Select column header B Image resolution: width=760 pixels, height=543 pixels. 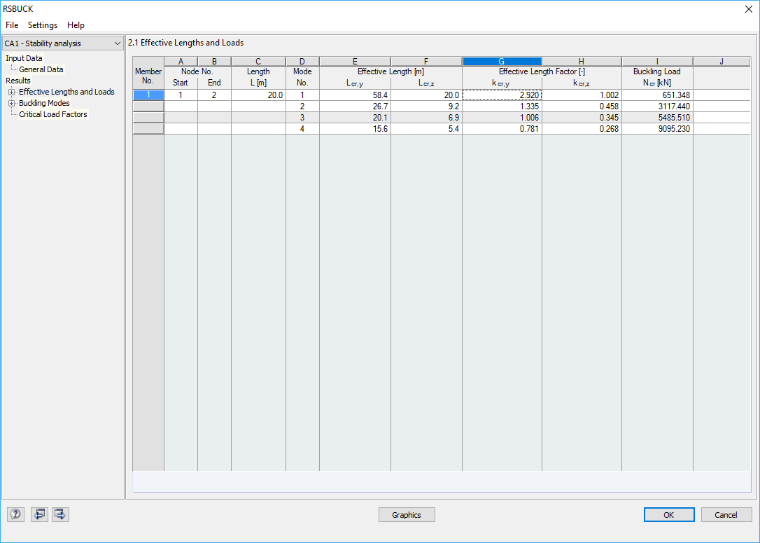coord(214,61)
